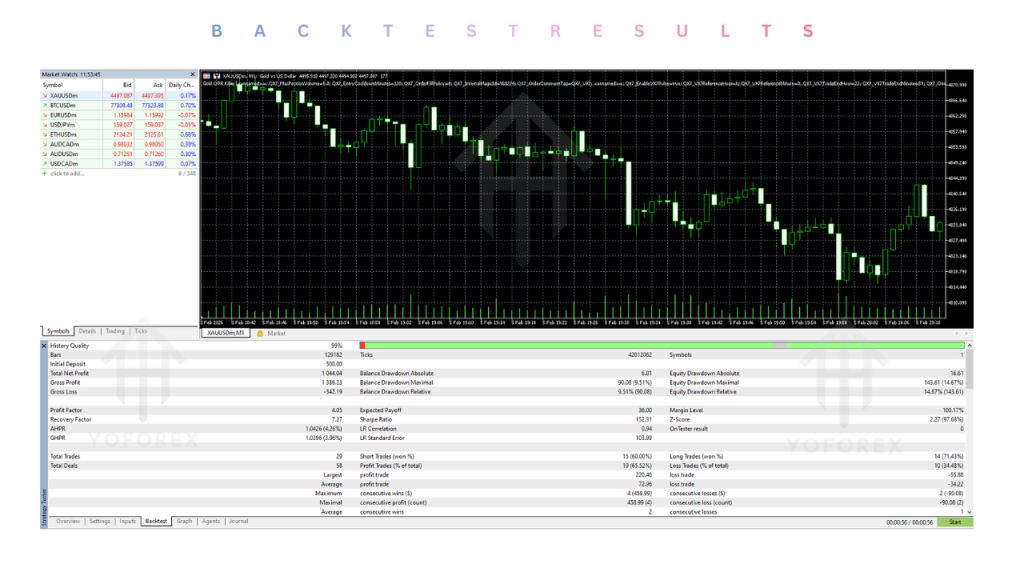Click the elapsed time 00:00:56 / 00:00:56

point(909,522)
